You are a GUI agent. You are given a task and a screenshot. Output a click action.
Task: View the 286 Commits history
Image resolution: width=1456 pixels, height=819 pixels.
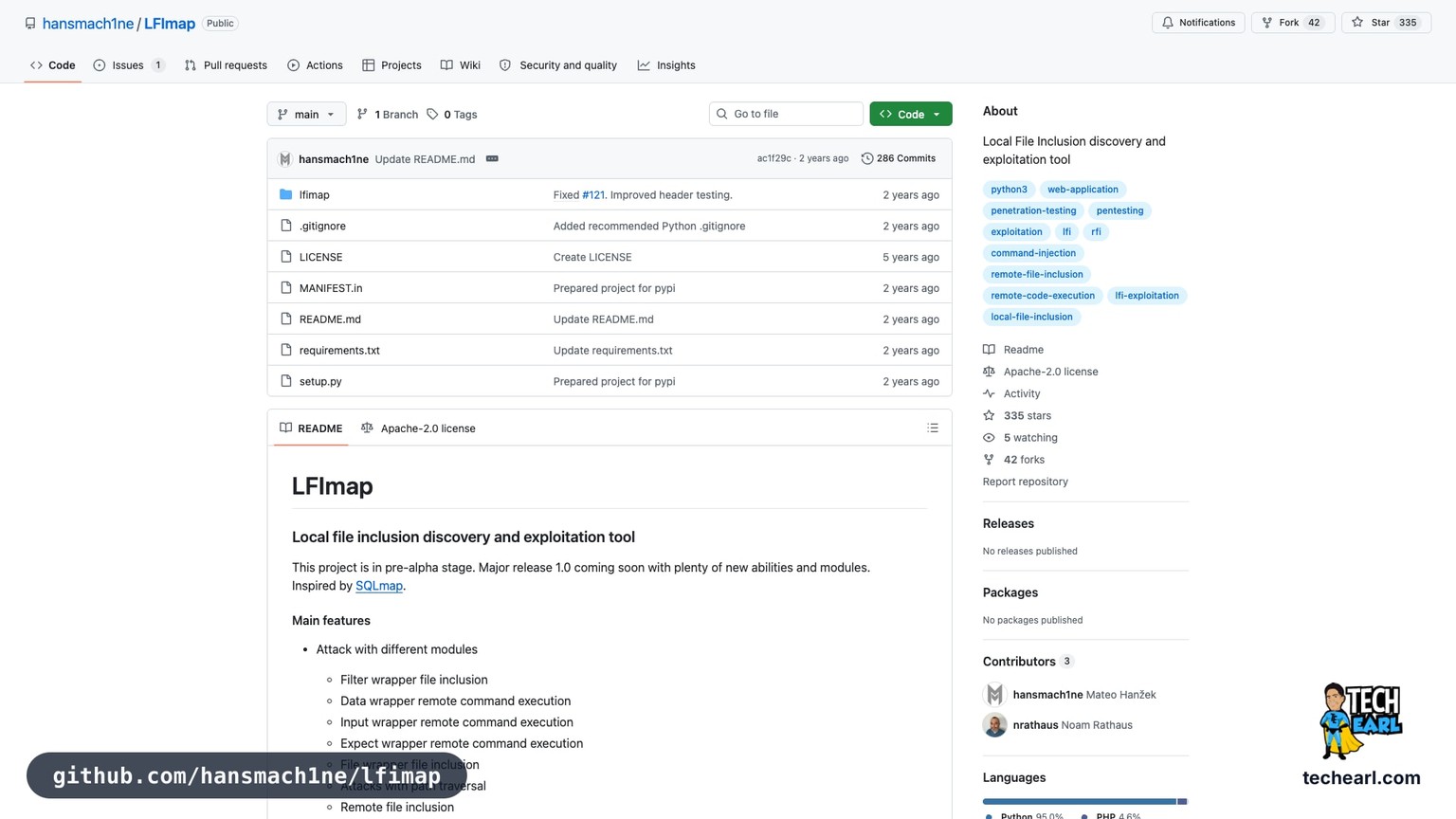tap(899, 158)
